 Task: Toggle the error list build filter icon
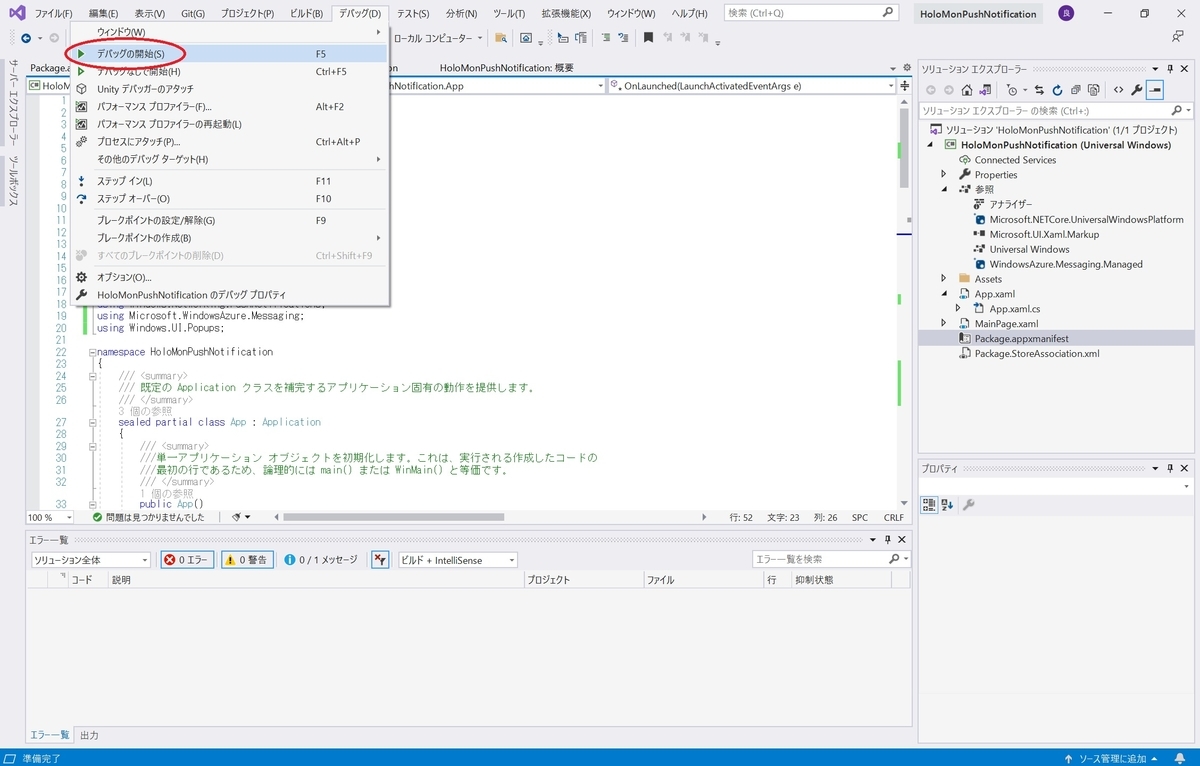380,560
